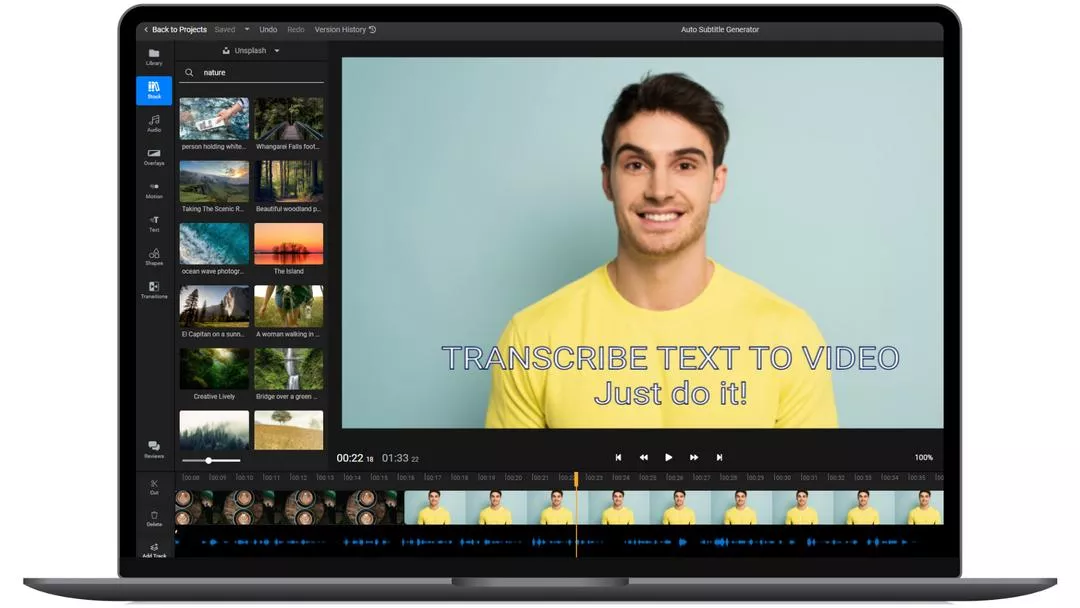Select the Shapes panel icon
Viewport: 1080px width, 608px height.
point(153,256)
